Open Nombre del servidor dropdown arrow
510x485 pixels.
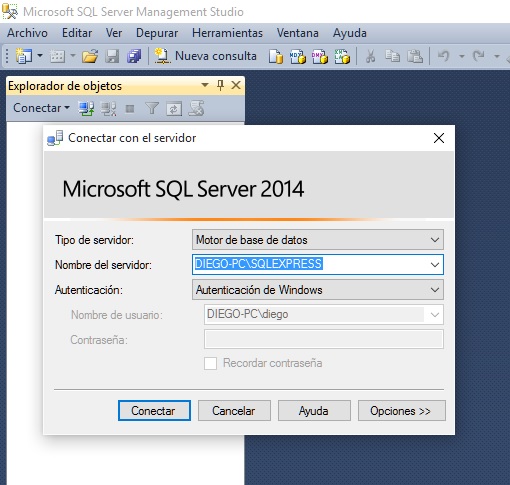point(435,265)
